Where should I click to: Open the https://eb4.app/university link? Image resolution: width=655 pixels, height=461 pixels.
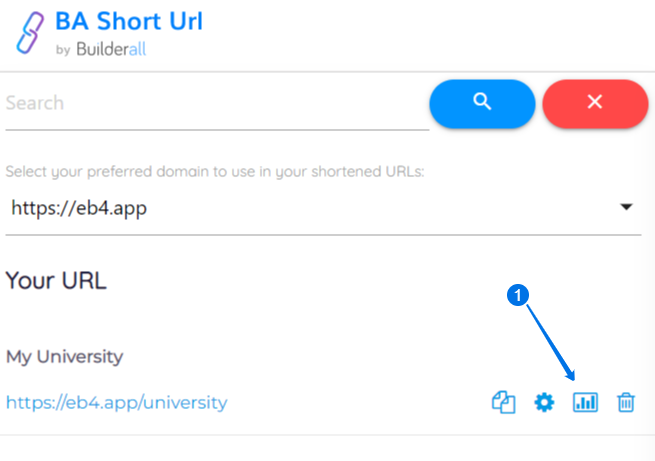[x=117, y=403]
